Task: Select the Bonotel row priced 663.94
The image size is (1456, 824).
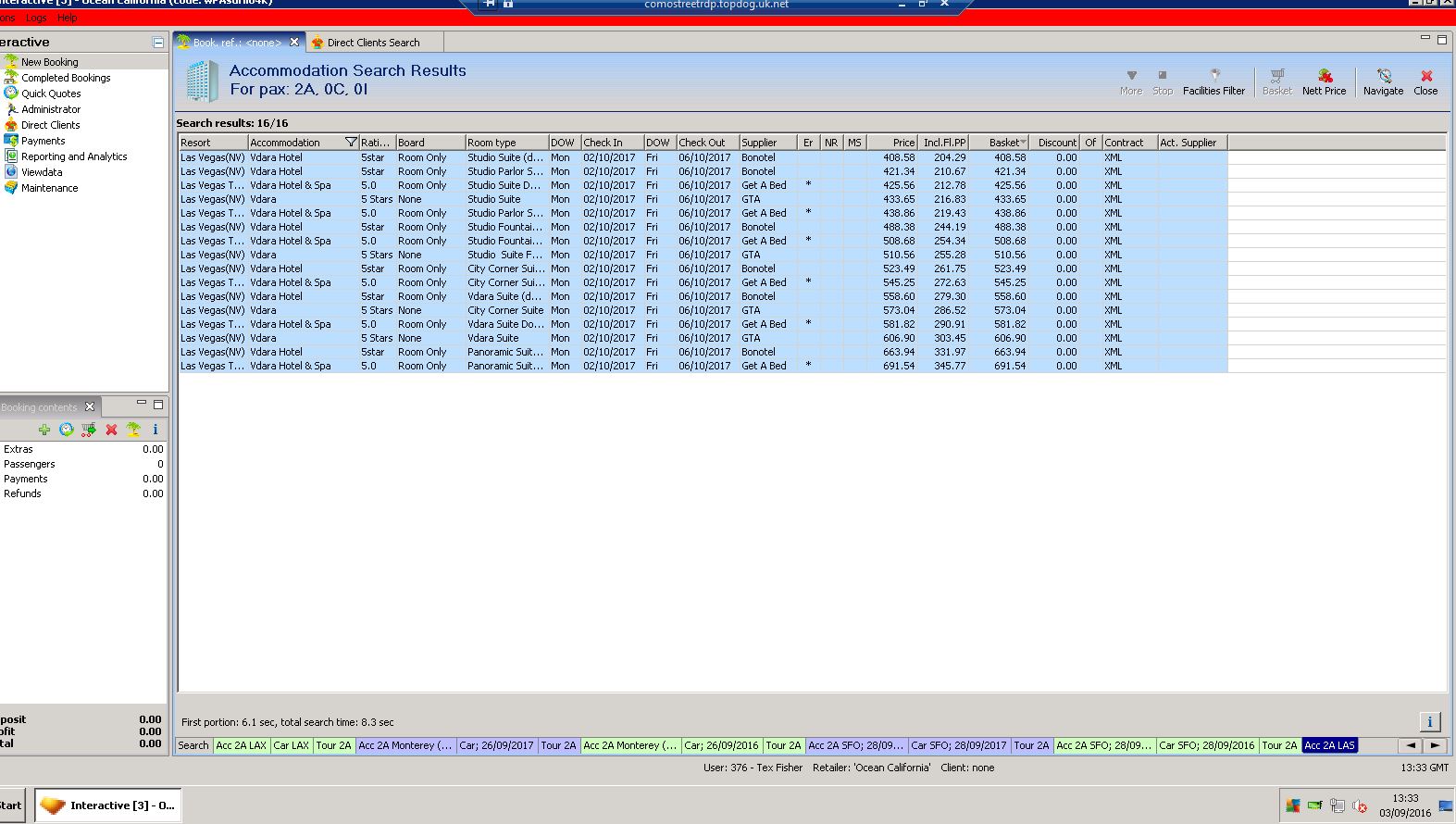Action: tap(703, 352)
